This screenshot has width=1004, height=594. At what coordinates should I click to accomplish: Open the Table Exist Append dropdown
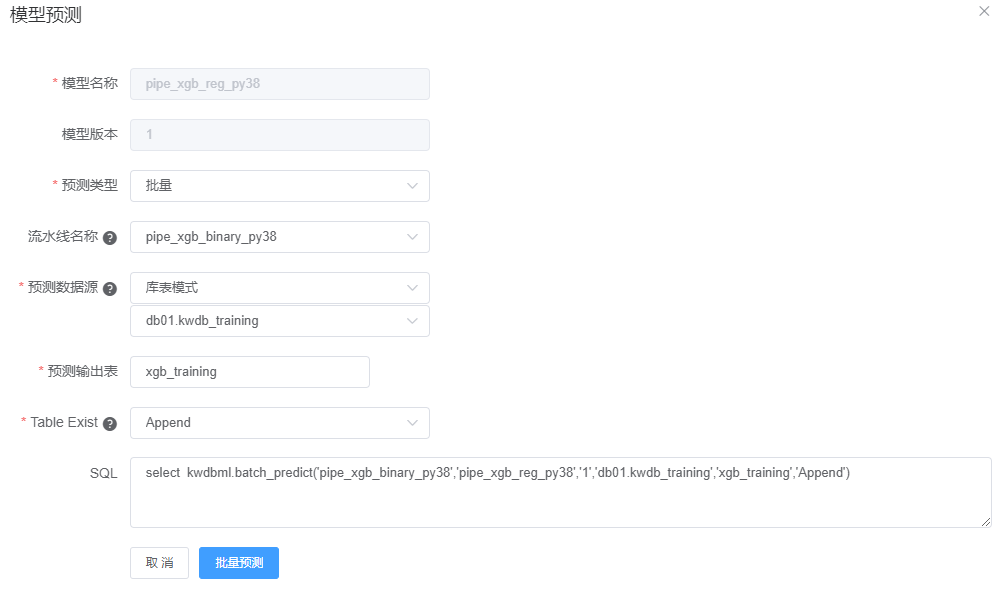coord(279,423)
